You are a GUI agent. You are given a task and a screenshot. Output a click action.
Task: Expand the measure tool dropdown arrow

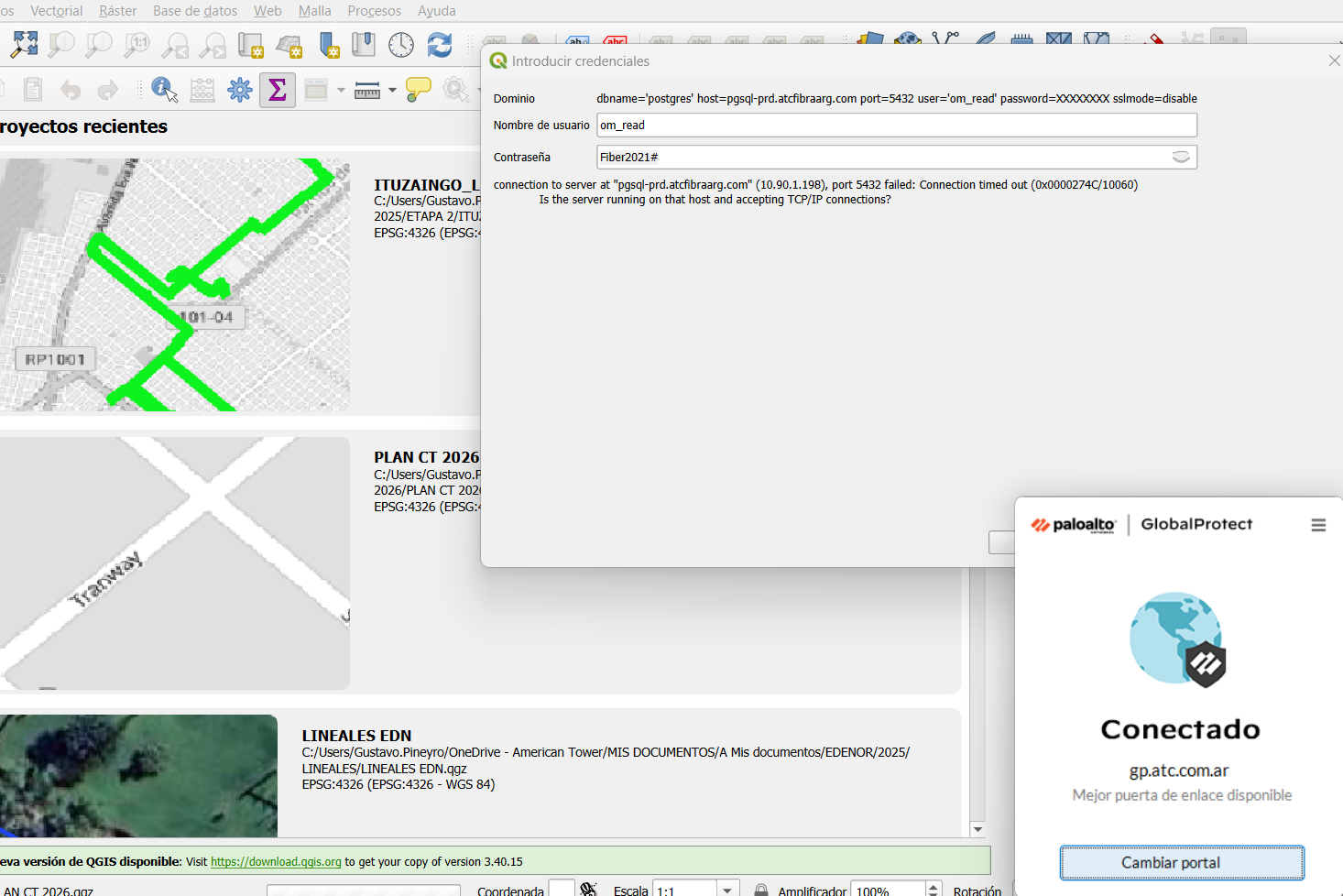tap(392, 90)
